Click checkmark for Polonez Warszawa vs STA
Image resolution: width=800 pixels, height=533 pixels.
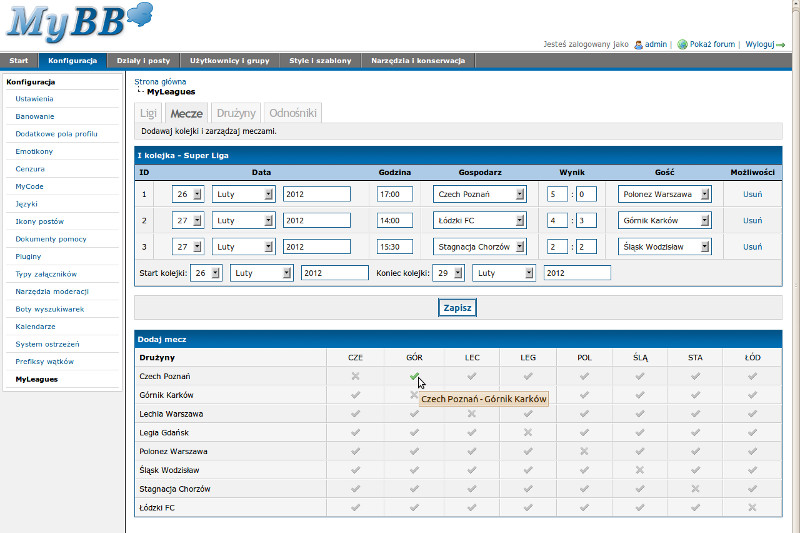point(695,451)
